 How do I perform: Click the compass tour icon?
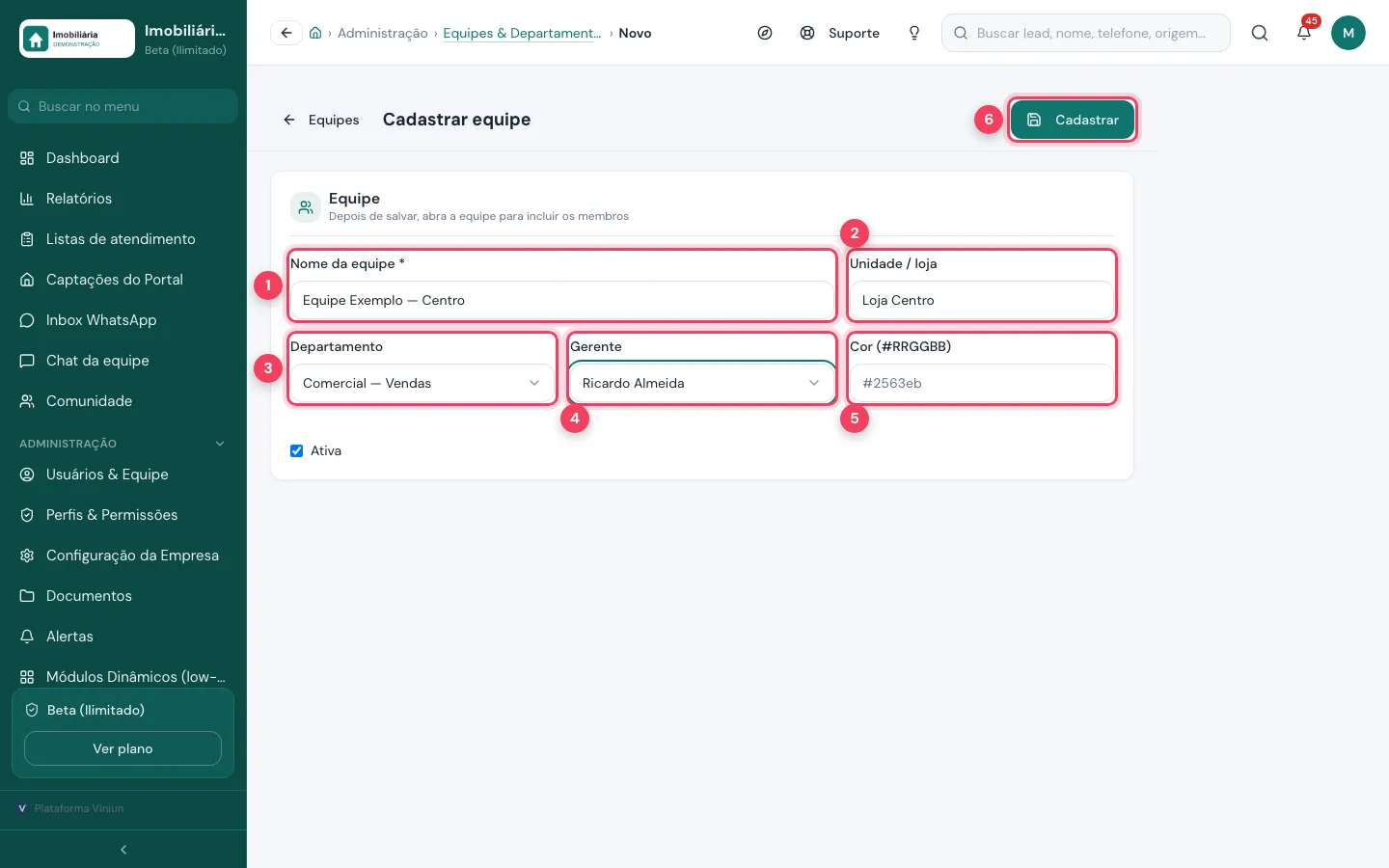tap(765, 33)
